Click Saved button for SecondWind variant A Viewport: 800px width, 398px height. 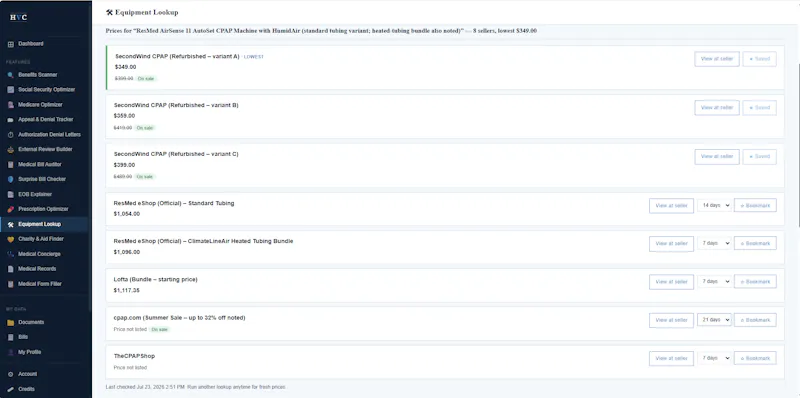[x=759, y=59]
